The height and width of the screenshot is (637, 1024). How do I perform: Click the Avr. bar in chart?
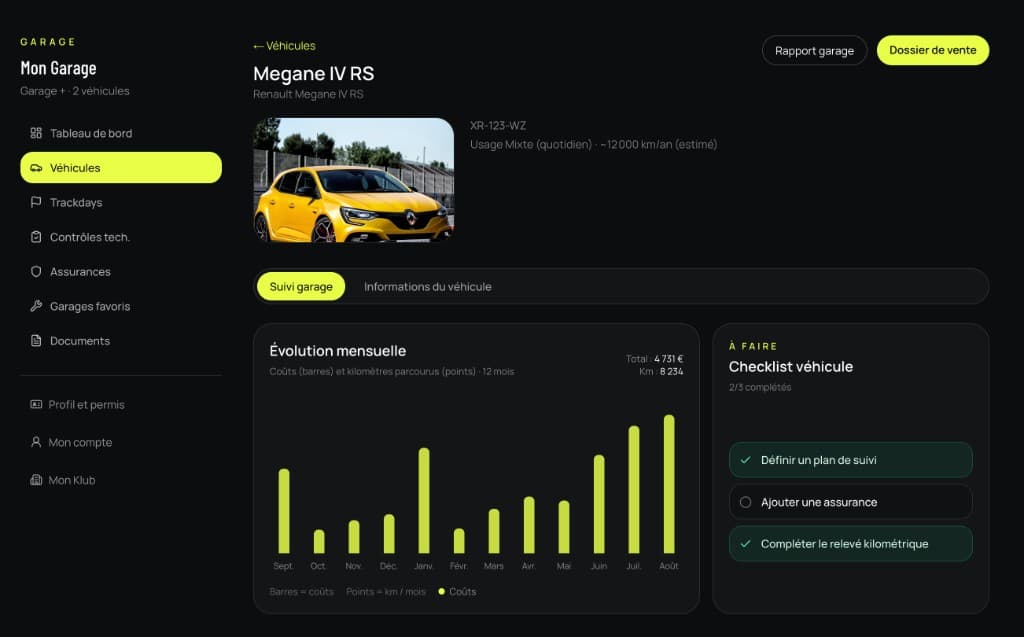tap(529, 525)
